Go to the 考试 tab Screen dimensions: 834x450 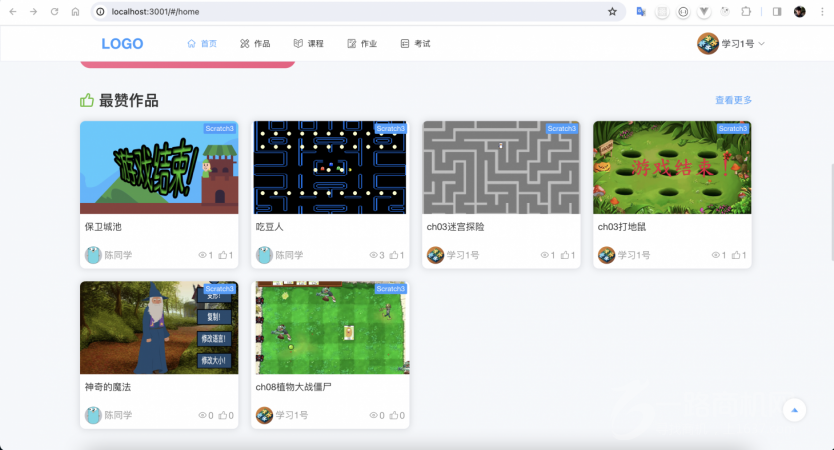click(x=415, y=44)
